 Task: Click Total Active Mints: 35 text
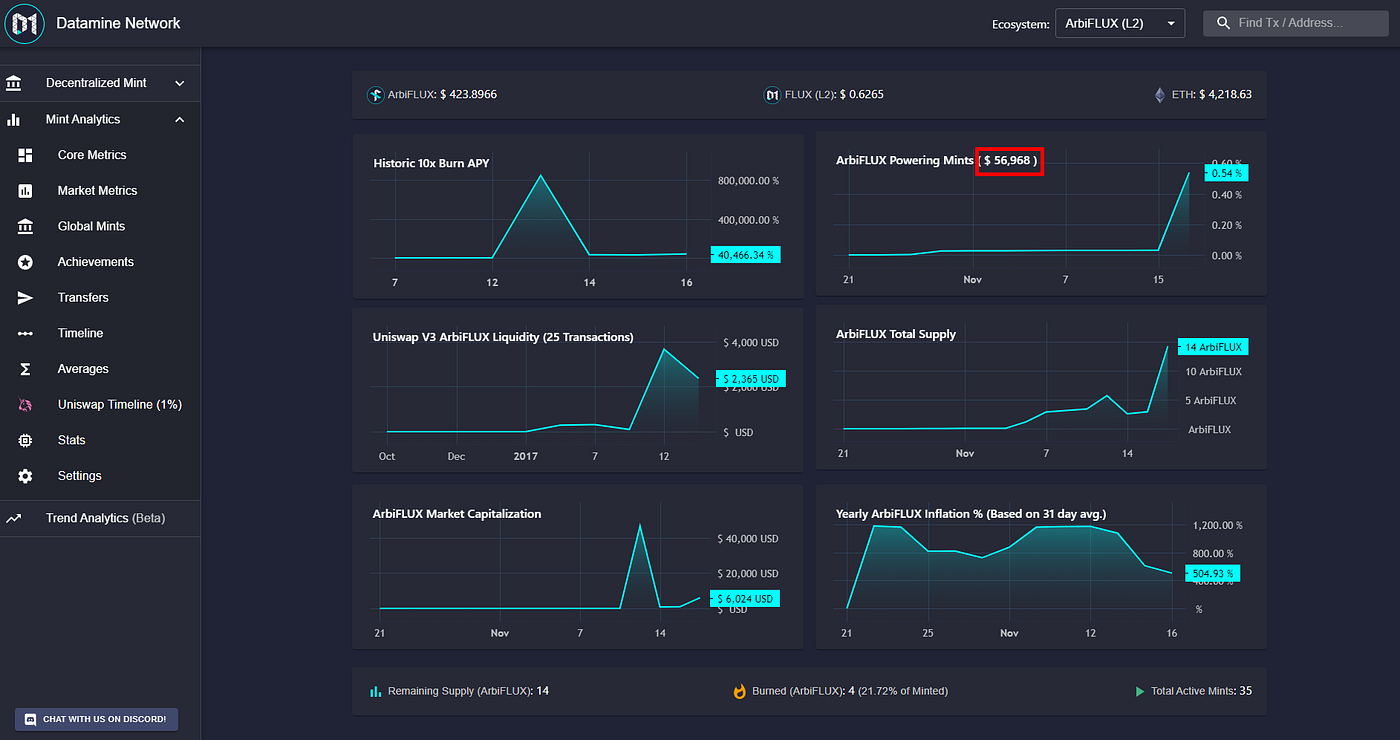[1202, 691]
